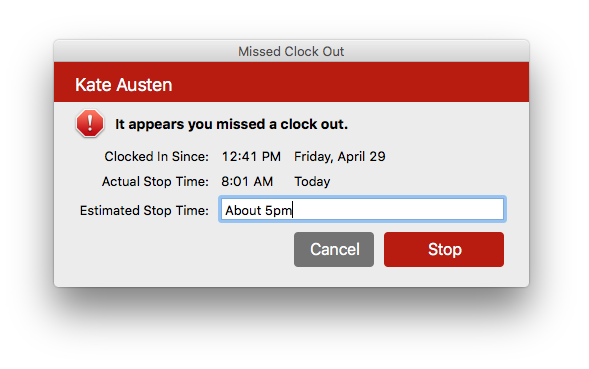Select the Kate Austen name header
This screenshot has height=369, width=589.
tap(124, 85)
